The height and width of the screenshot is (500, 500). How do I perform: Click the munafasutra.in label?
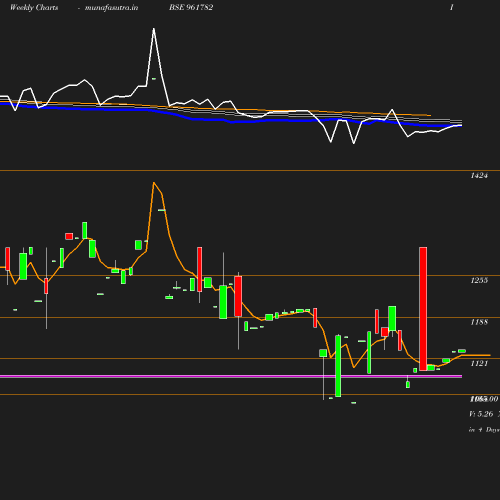point(111,8)
